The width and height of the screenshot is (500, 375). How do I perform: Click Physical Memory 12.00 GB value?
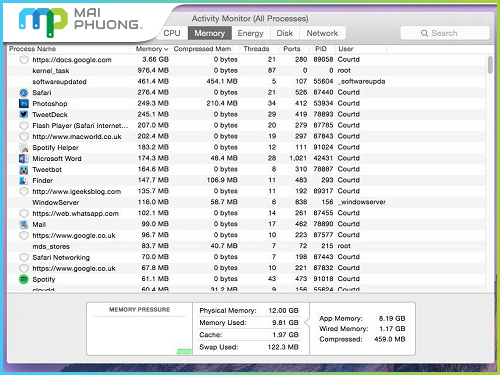(x=284, y=311)
